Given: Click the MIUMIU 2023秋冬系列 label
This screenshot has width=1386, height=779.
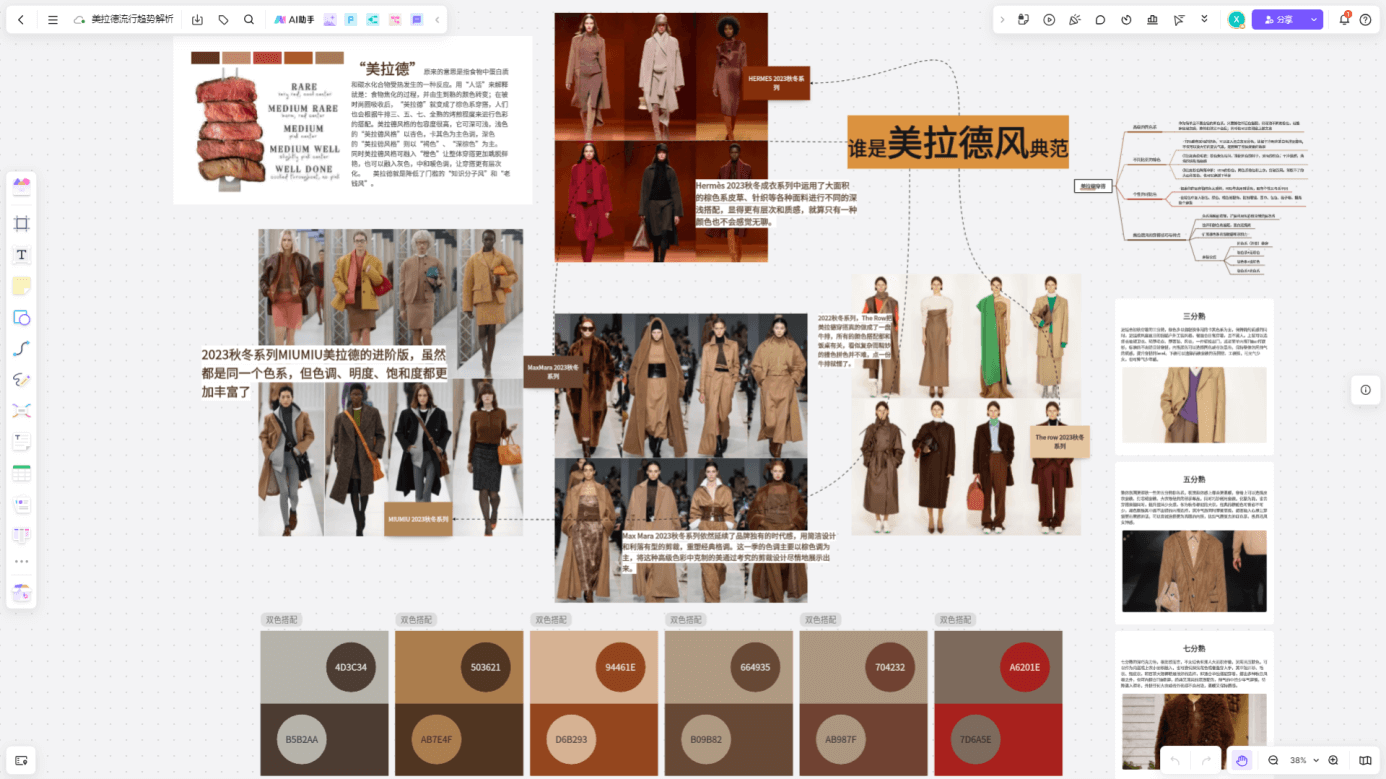Looking at the screenshot, I should 419,519.
